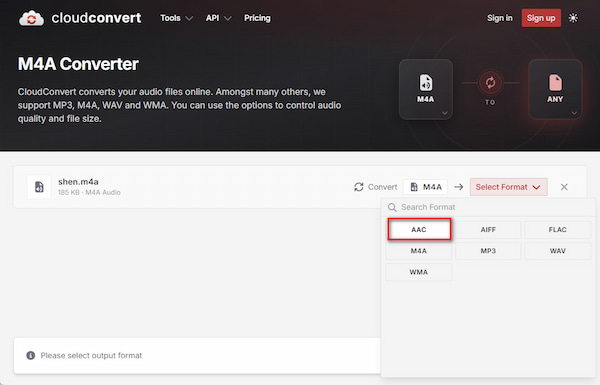
Task: Click the arrow icon between M4A and Select Format
Action: click(459, 187)
